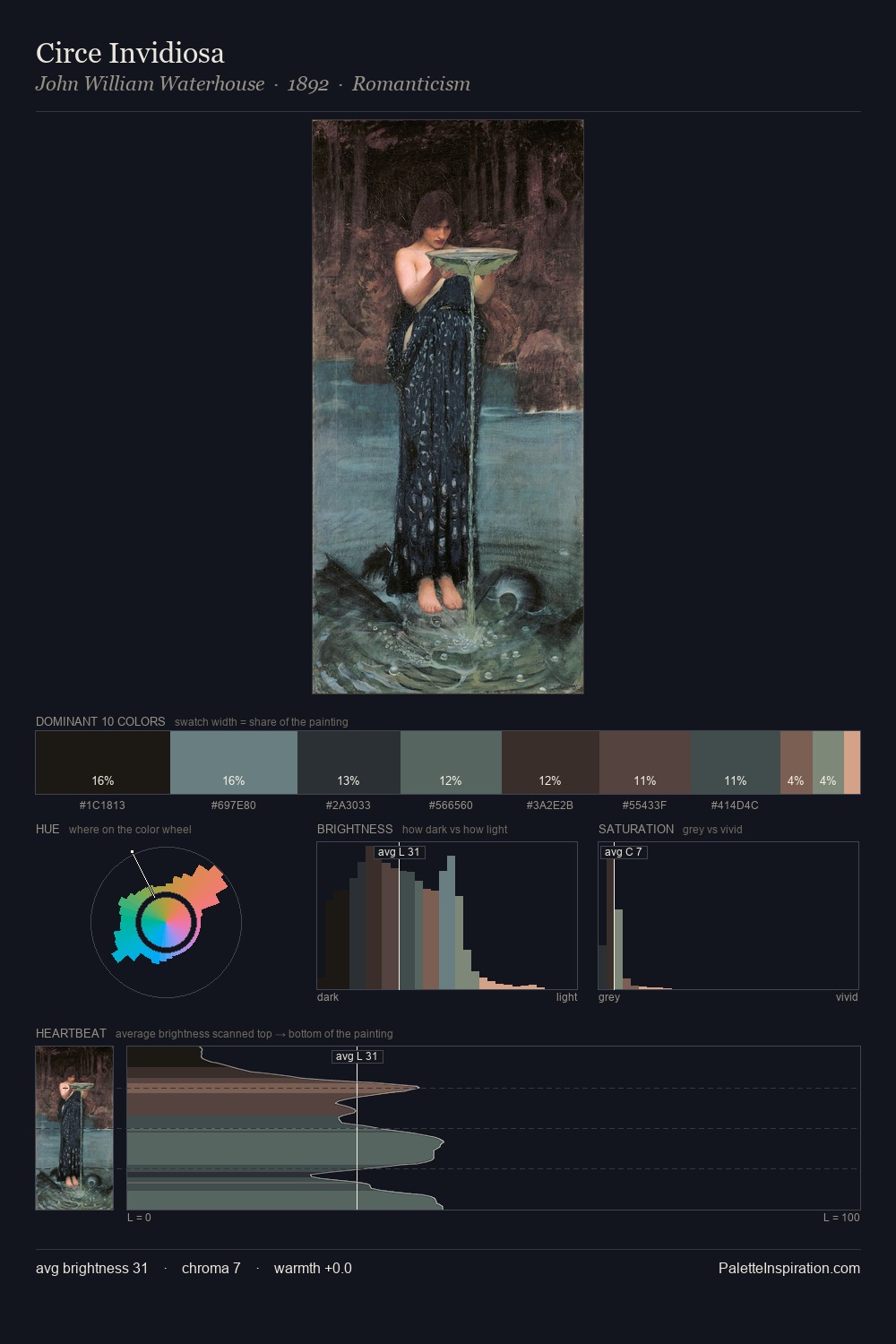Click the year '1892'
Screen dimensions: 896x1344
(x=308, y=83)
